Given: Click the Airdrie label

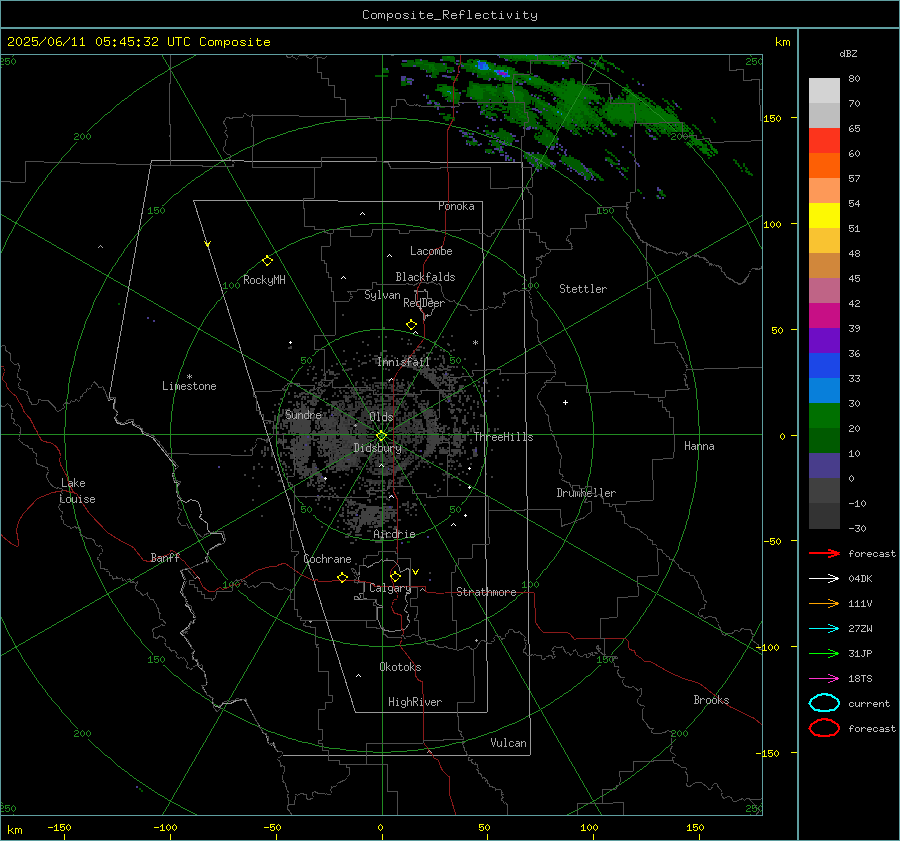Looking at the screenshot, I should (x=394, y=534).
